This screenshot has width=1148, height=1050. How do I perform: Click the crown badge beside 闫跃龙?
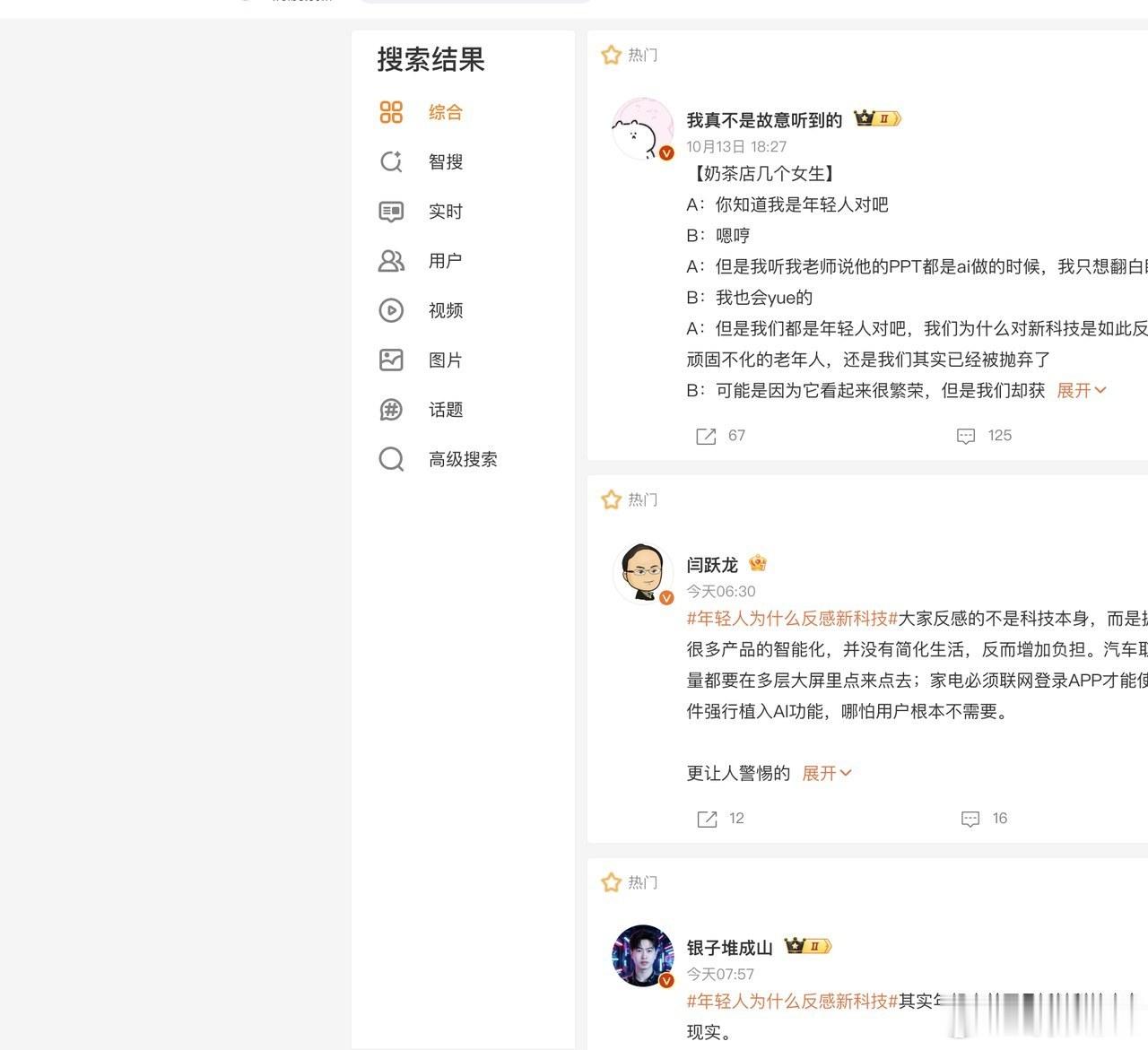point(758,563)
